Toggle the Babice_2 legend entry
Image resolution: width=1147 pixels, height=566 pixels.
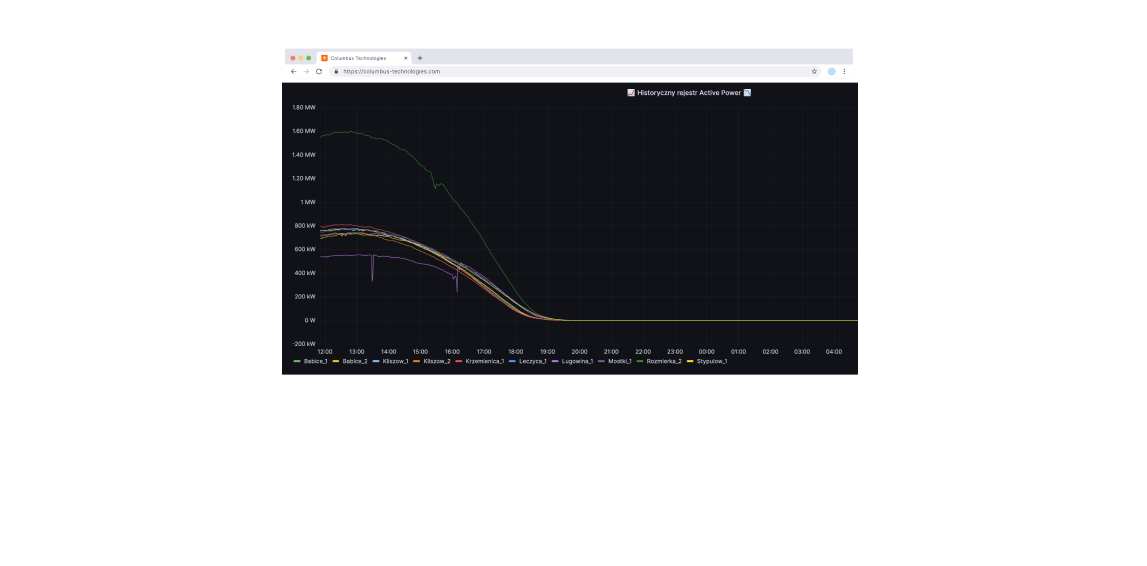pyautogui.click(x=354, y=361)
